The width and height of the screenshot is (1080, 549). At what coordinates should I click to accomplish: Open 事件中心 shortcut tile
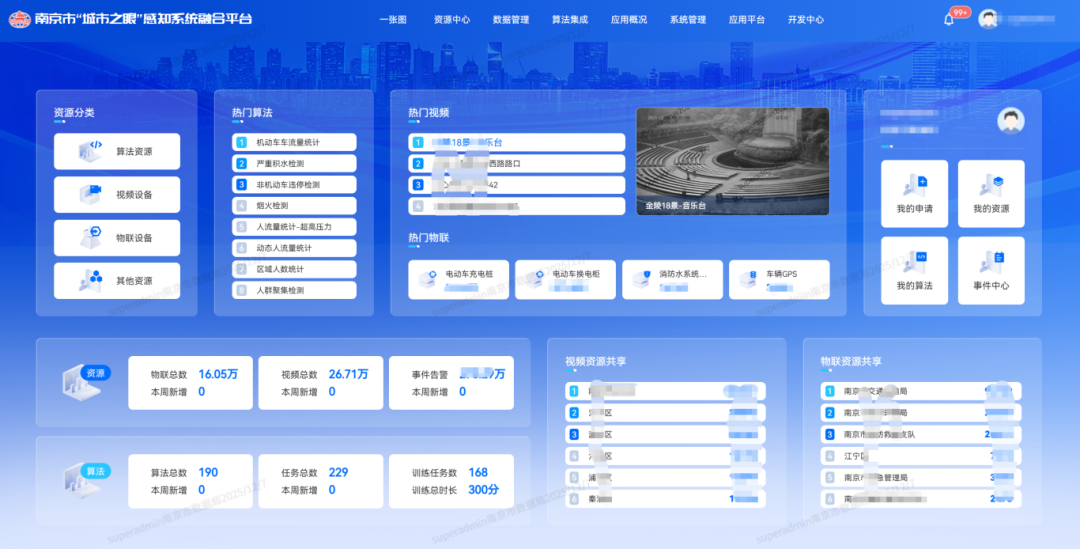pyautogui.click(x=991, y=270)
